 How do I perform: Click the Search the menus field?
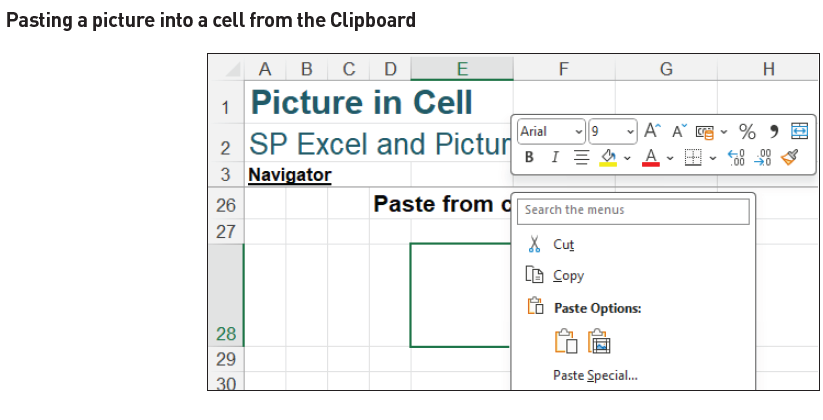[633, 212]
